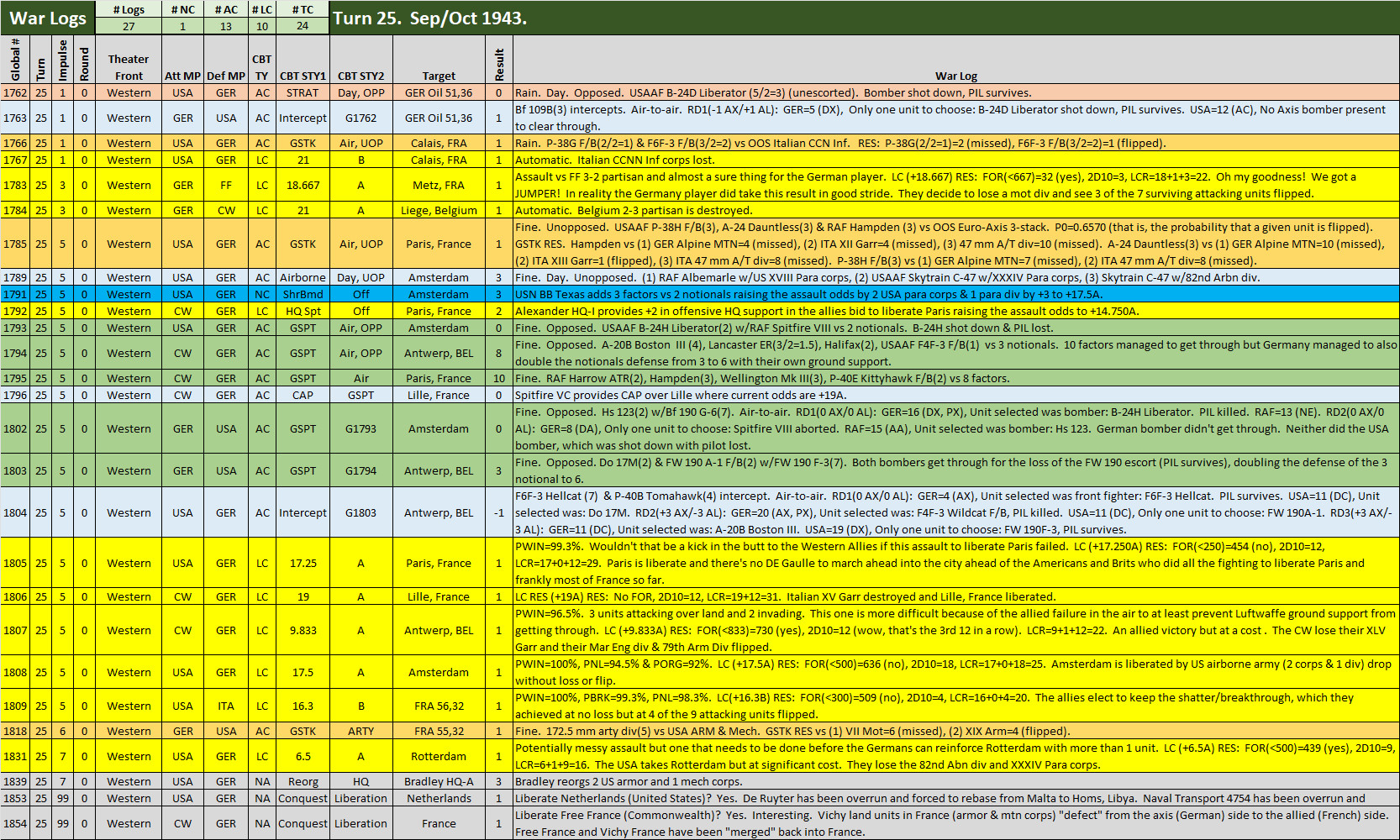Select the odds value 6.5
The width and height of the screenshot is (1400, 840).
pos(303,756)
